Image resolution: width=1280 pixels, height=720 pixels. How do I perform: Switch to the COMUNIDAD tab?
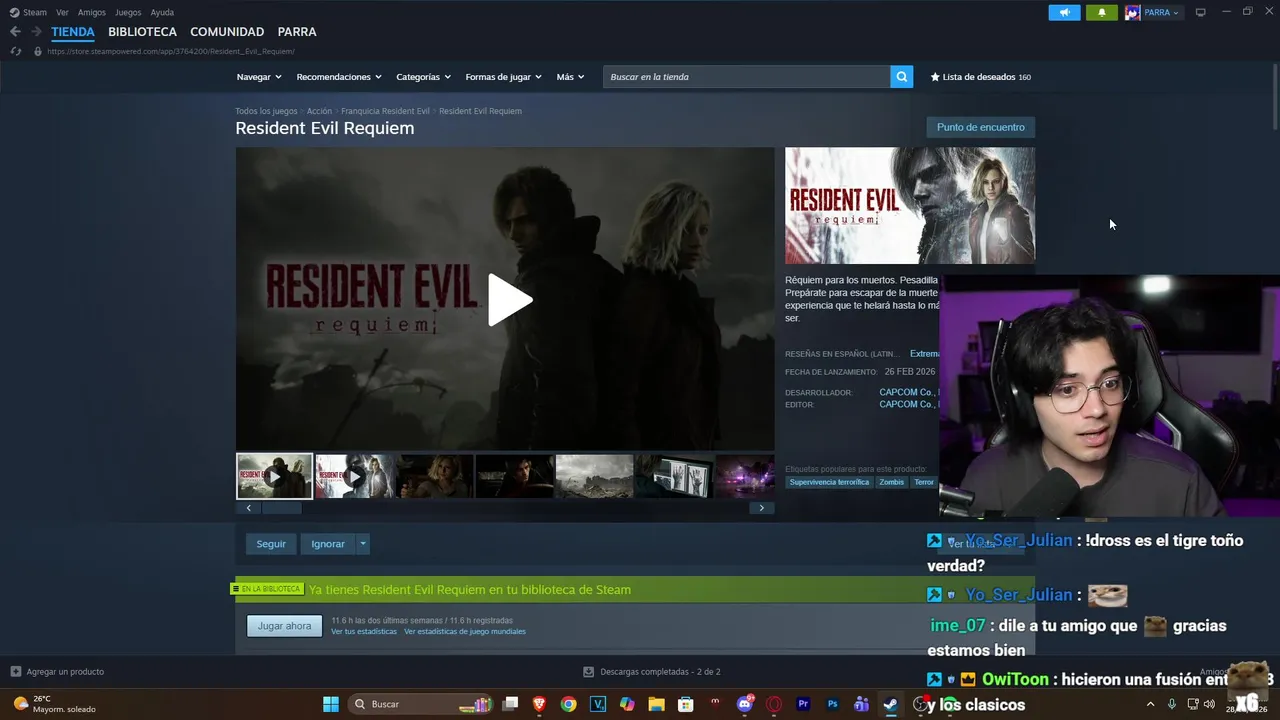coord(227,32)
